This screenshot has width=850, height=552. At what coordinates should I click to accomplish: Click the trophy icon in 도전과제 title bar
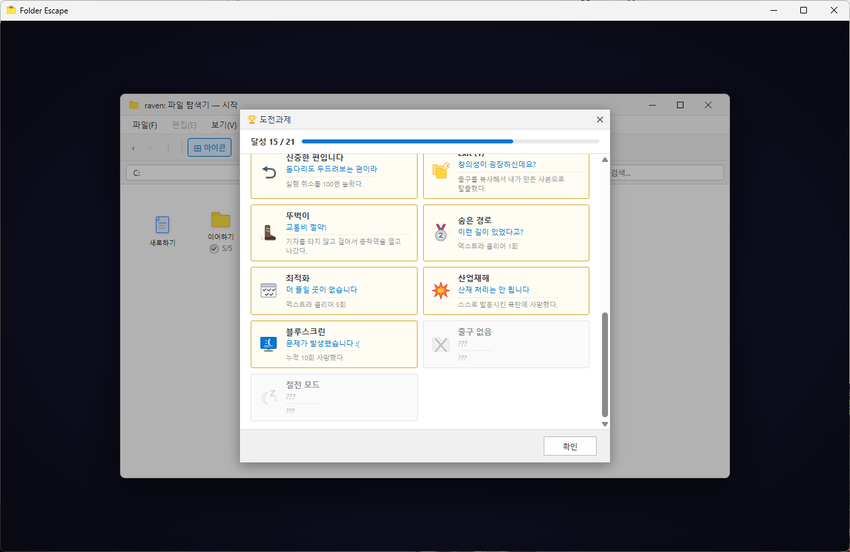(252, 119)
